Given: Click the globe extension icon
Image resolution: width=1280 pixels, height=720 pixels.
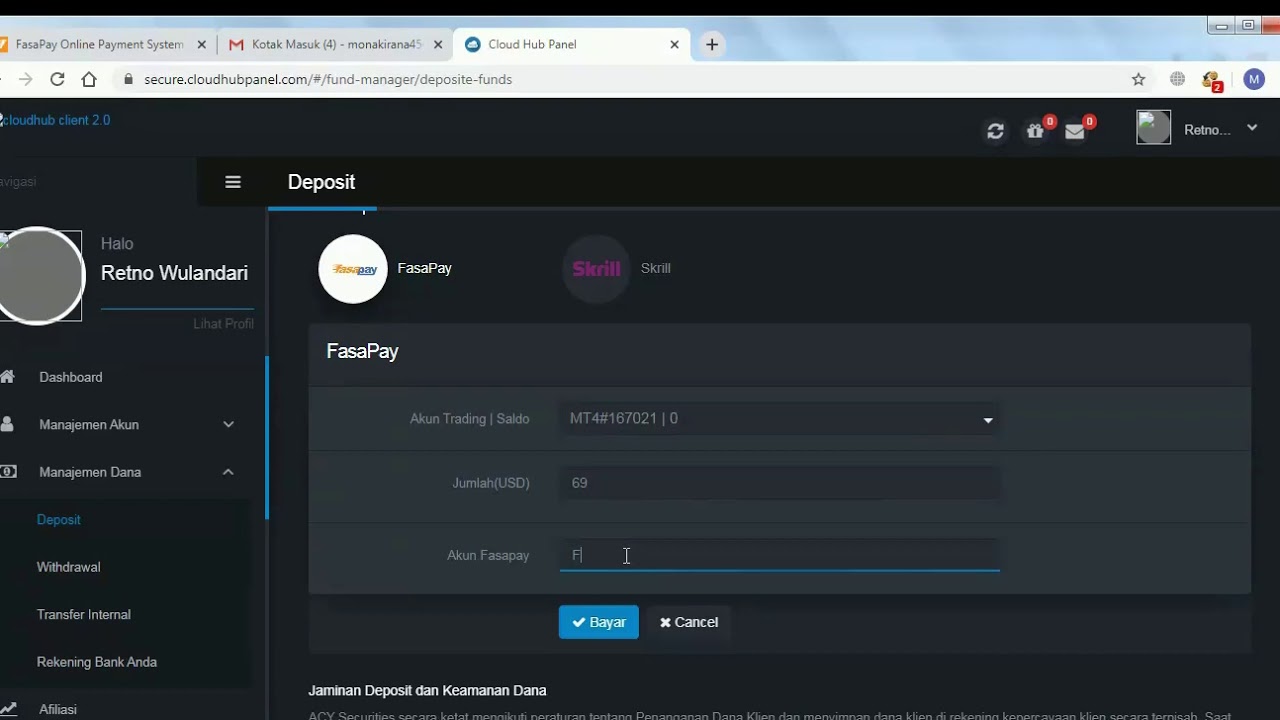Looking at the screenshot, I should (x=1177, y=79).
